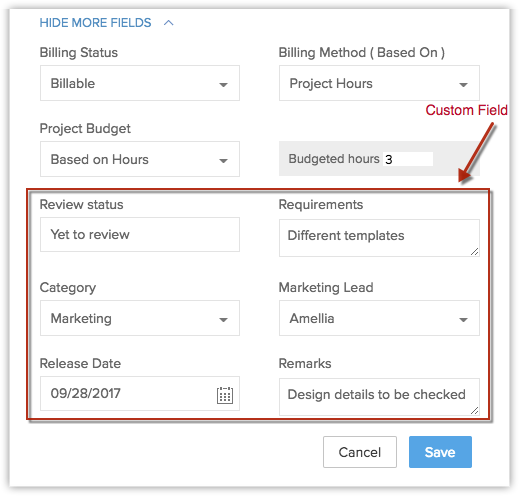Viewport: 519px width, 496px height.
Task: Open the Project Budget dropdown
Action: pyautogui.click(x=140, y=159)
